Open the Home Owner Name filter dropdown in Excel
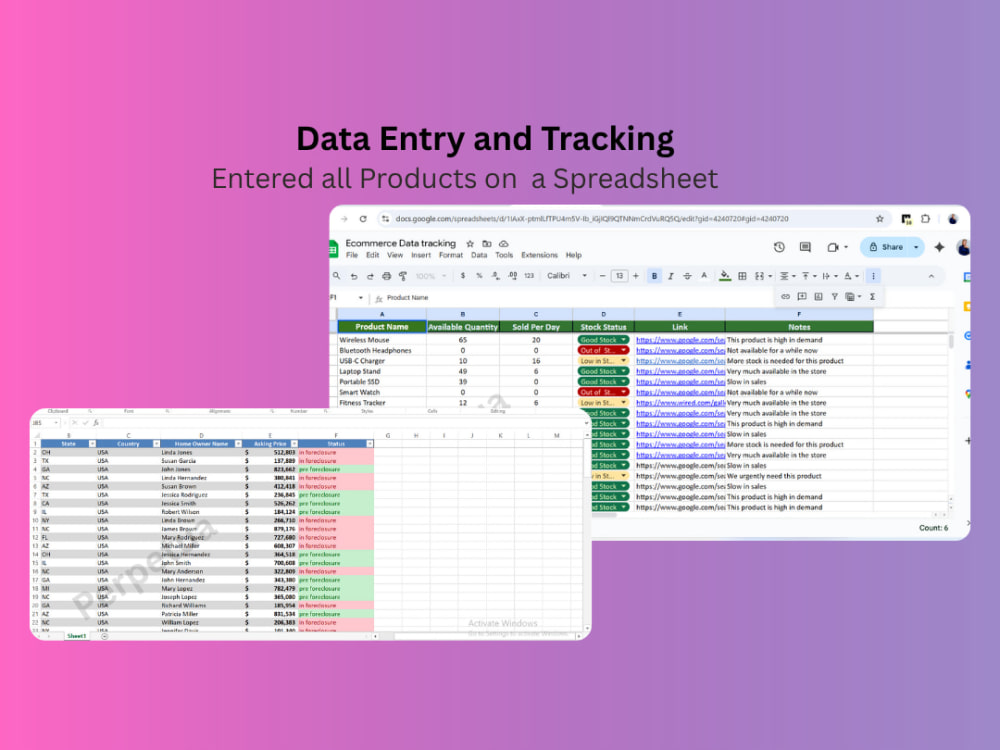The height and width of the screenshot is (750, 1000). 238,444
